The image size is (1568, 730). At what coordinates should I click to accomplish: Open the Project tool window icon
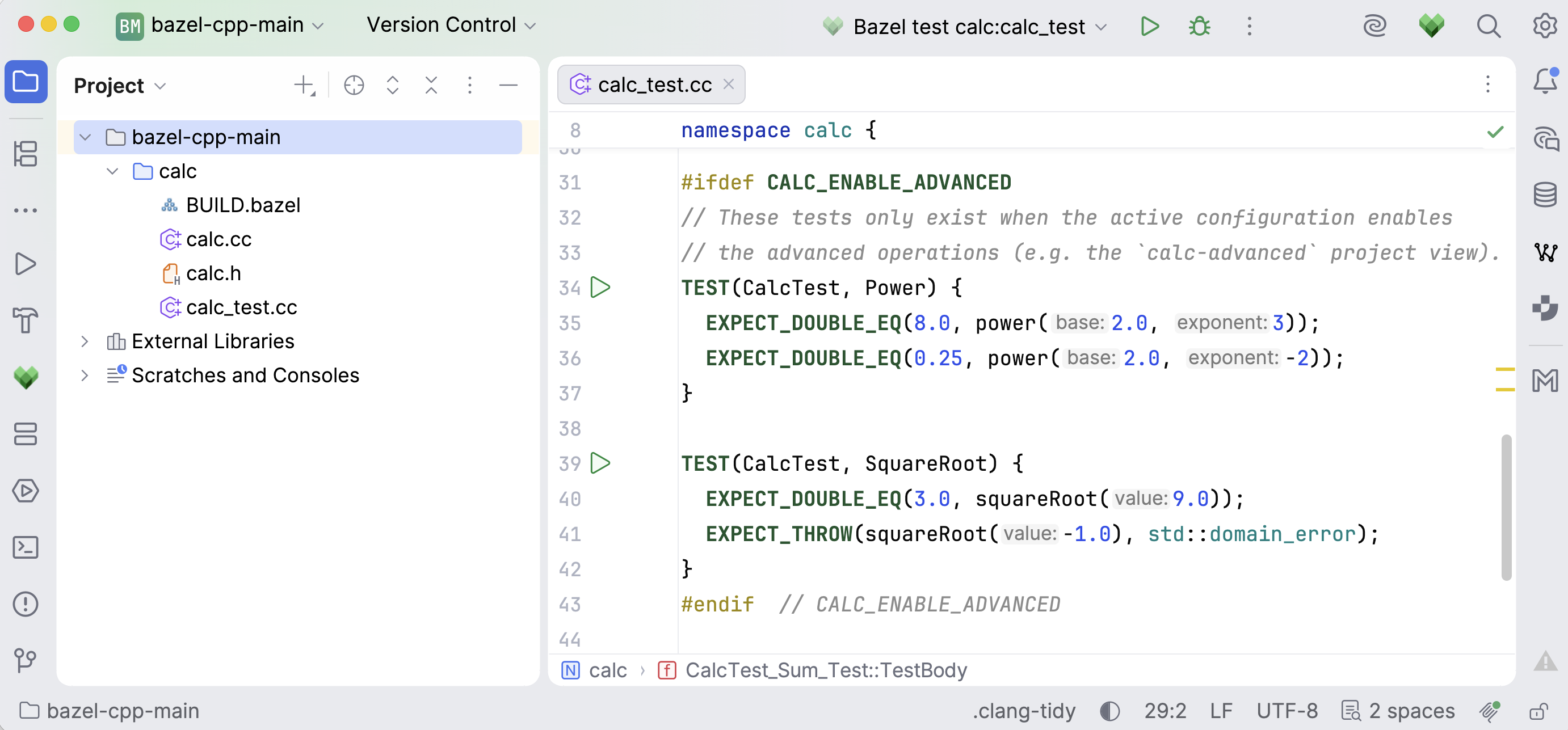(x=26, y=82)
